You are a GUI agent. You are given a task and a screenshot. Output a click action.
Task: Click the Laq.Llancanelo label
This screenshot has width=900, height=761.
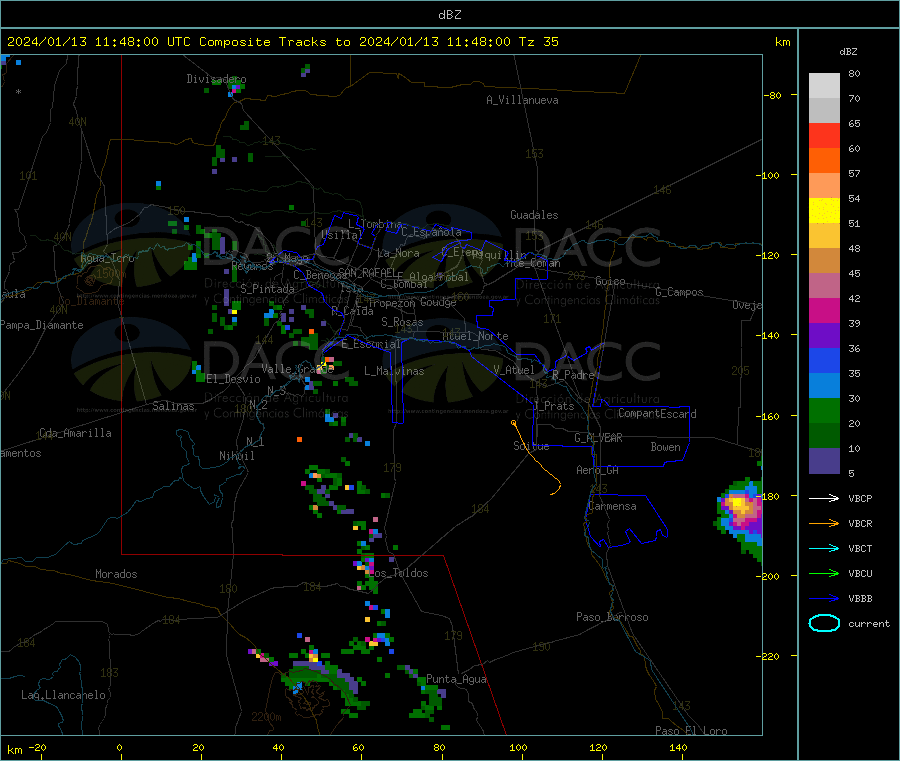(64, 695)
